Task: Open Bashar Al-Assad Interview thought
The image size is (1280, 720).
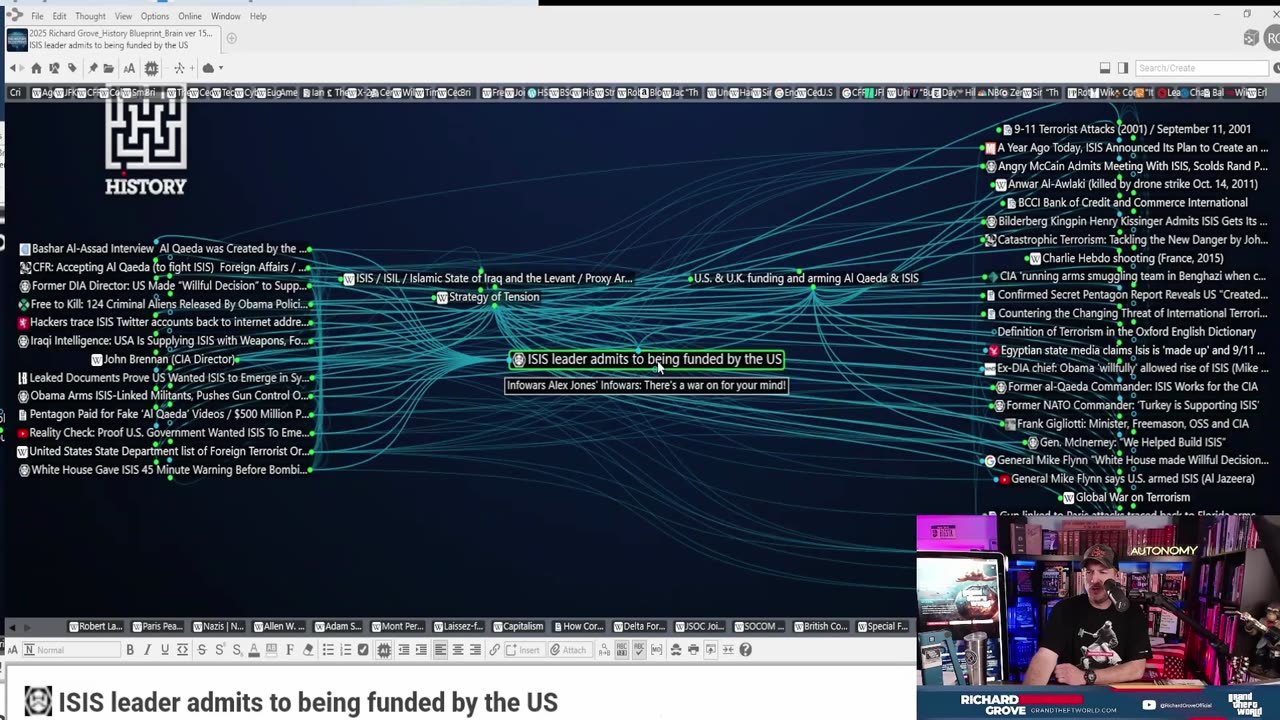Action: 164,248
